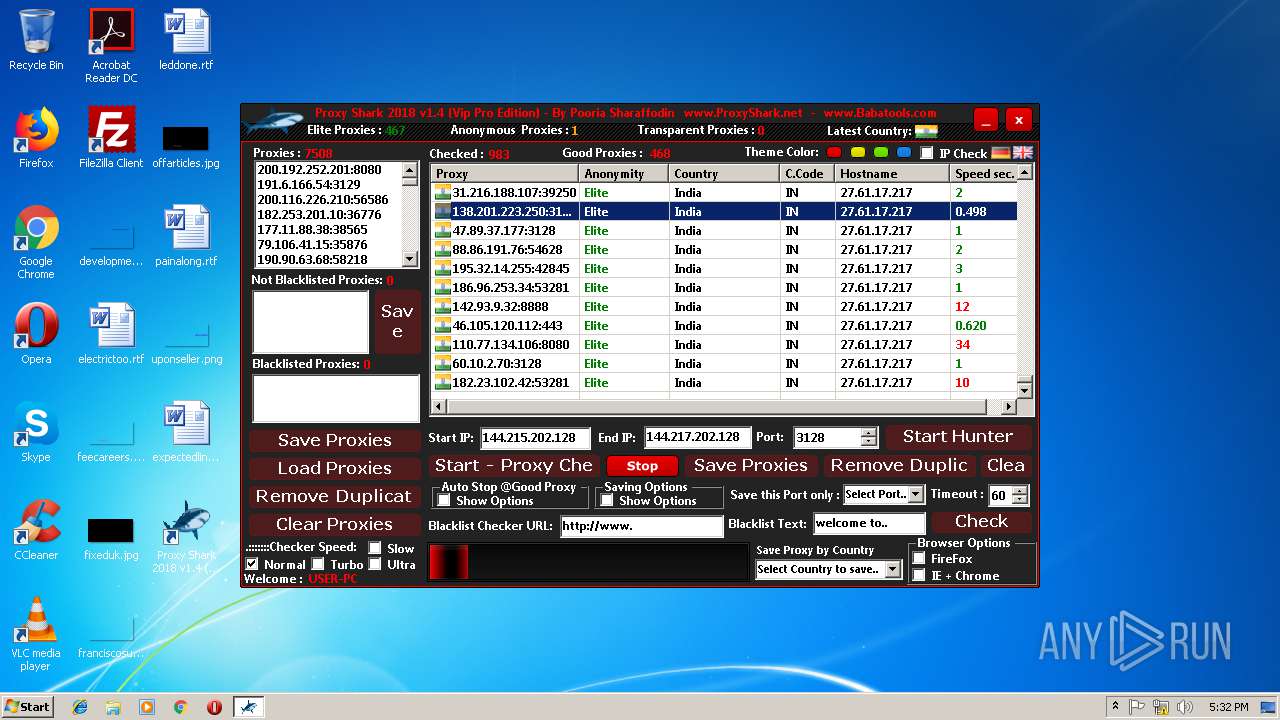Select the yellow theme color
The image size is (1280, 720).
pyautogui.click(x=858, y=152)
